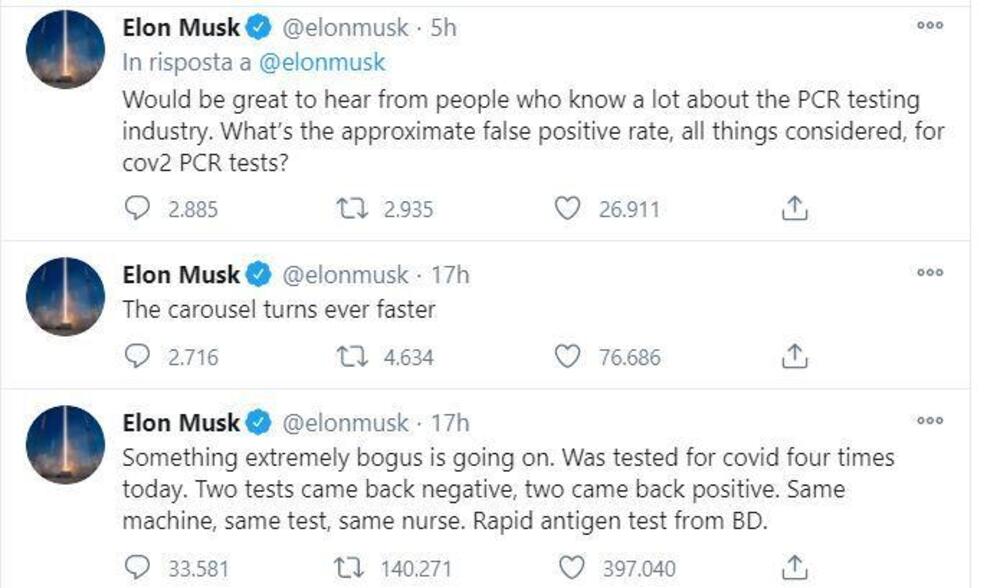Image resolution: width=1000 pixels, height=588 pixels.
Task: Like the 'Something extremely bogus' tweet
Action: point(567,569)
